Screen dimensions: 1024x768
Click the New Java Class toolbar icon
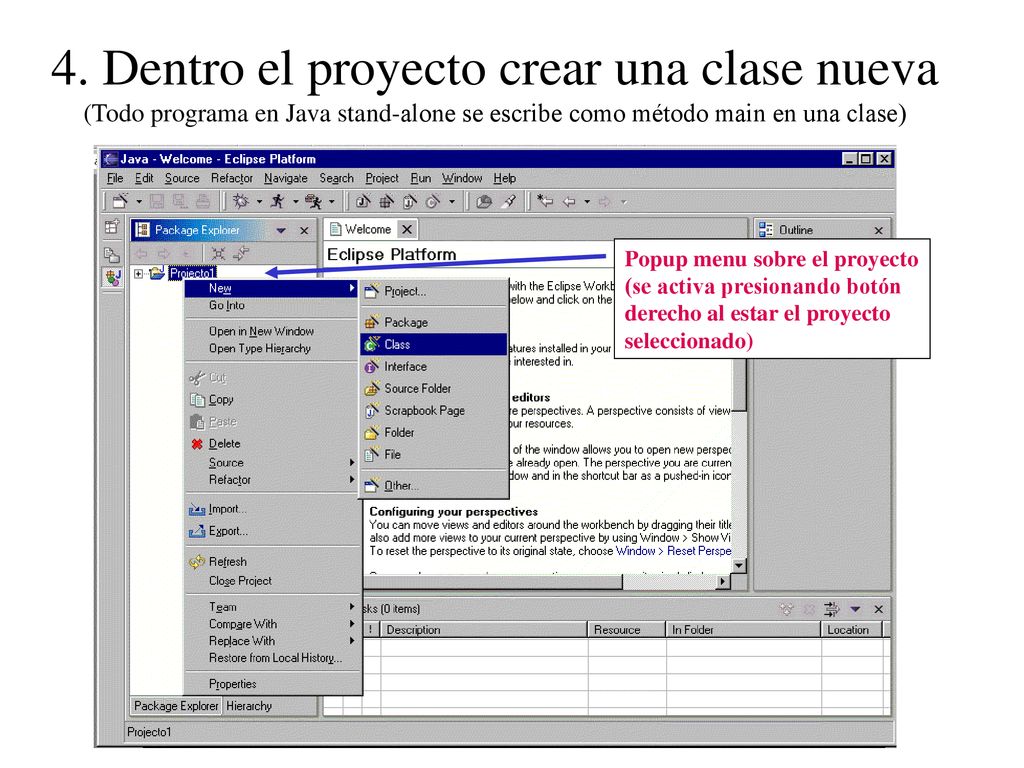point(433,201)
